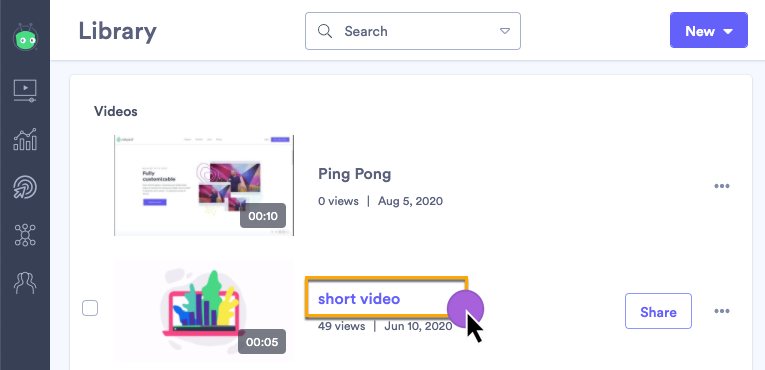
Task: Open the integrations network sidebar icon
Action: point(25,235)
